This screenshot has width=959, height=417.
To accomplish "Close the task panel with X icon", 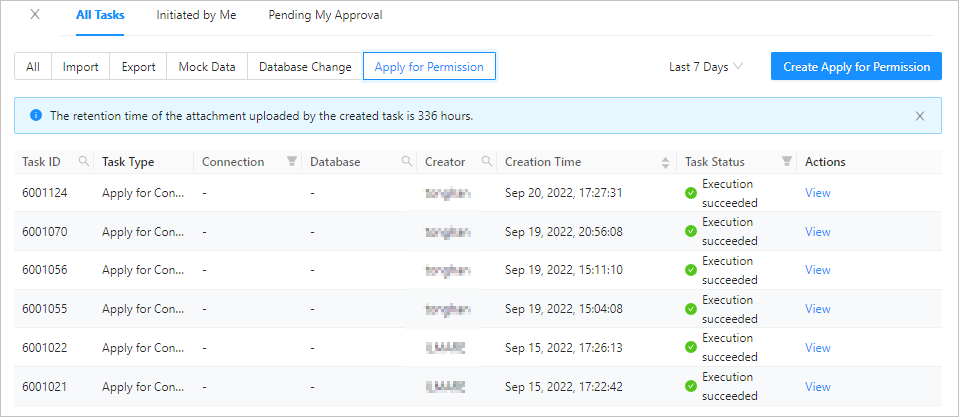I will tap(36, 15).
